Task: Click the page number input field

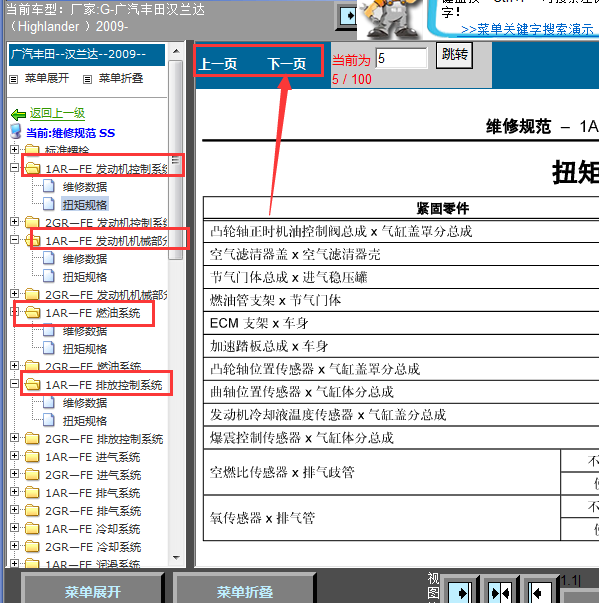Action: click(x=401, y=58)
